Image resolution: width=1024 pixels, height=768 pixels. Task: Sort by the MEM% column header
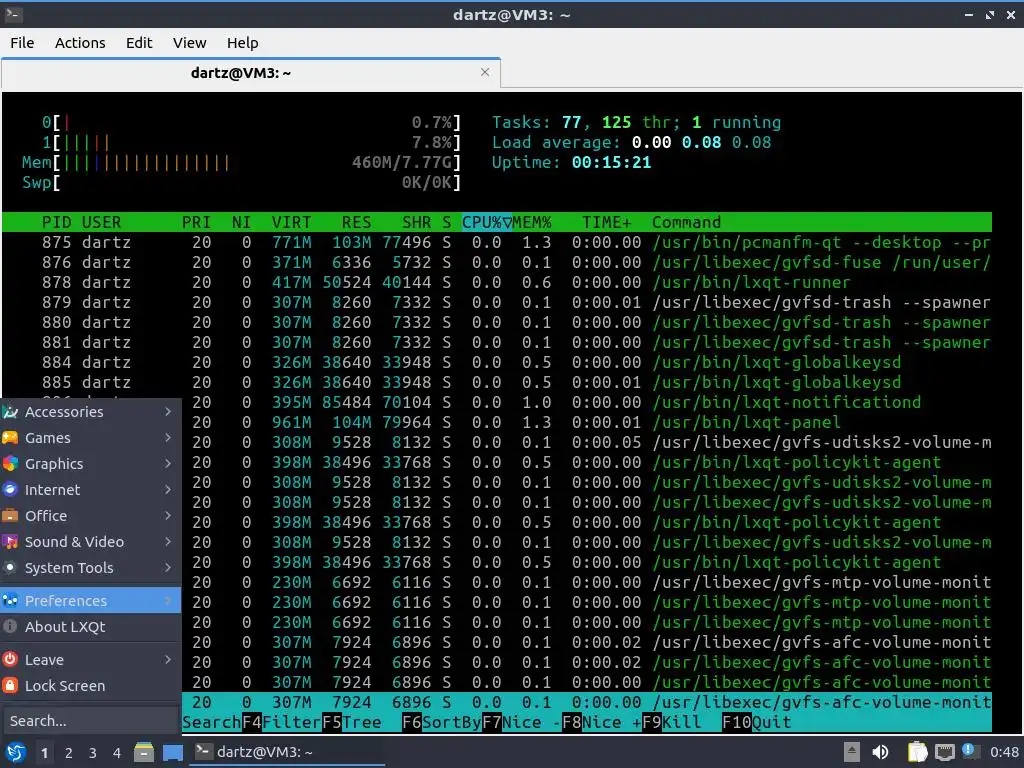pos(532,223)
